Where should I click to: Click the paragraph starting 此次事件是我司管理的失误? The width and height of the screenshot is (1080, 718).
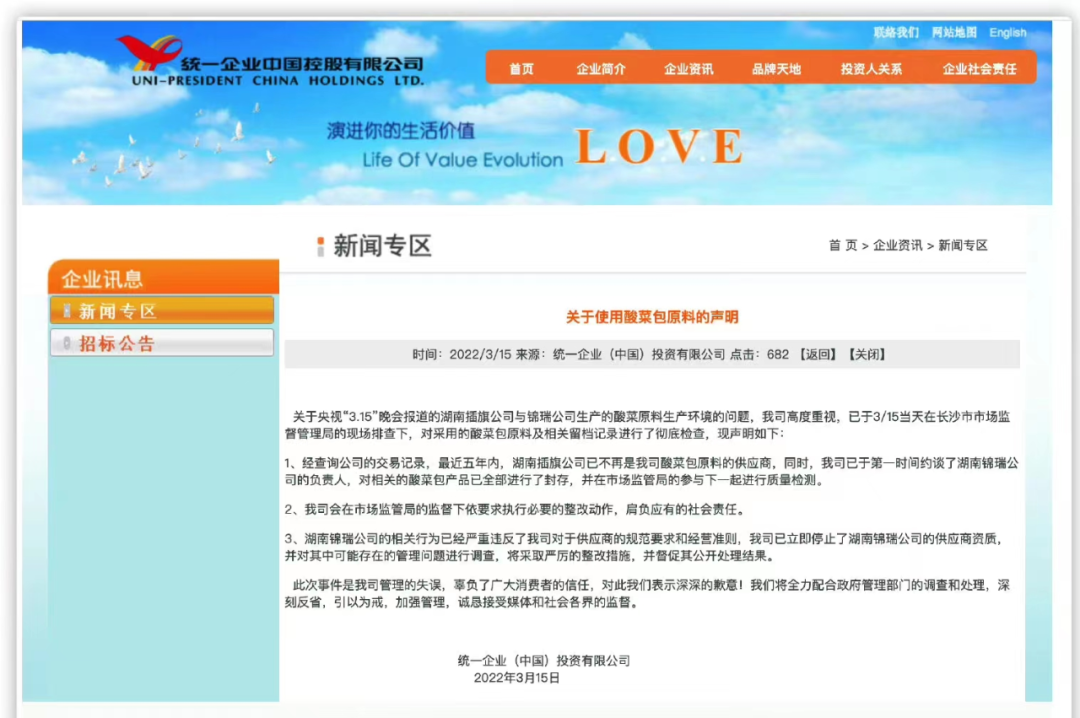tap(647, 593)
